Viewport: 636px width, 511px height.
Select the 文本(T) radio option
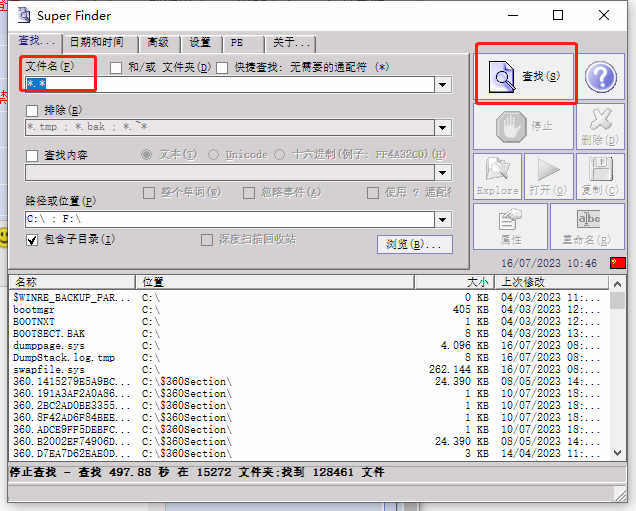(146, 155)
